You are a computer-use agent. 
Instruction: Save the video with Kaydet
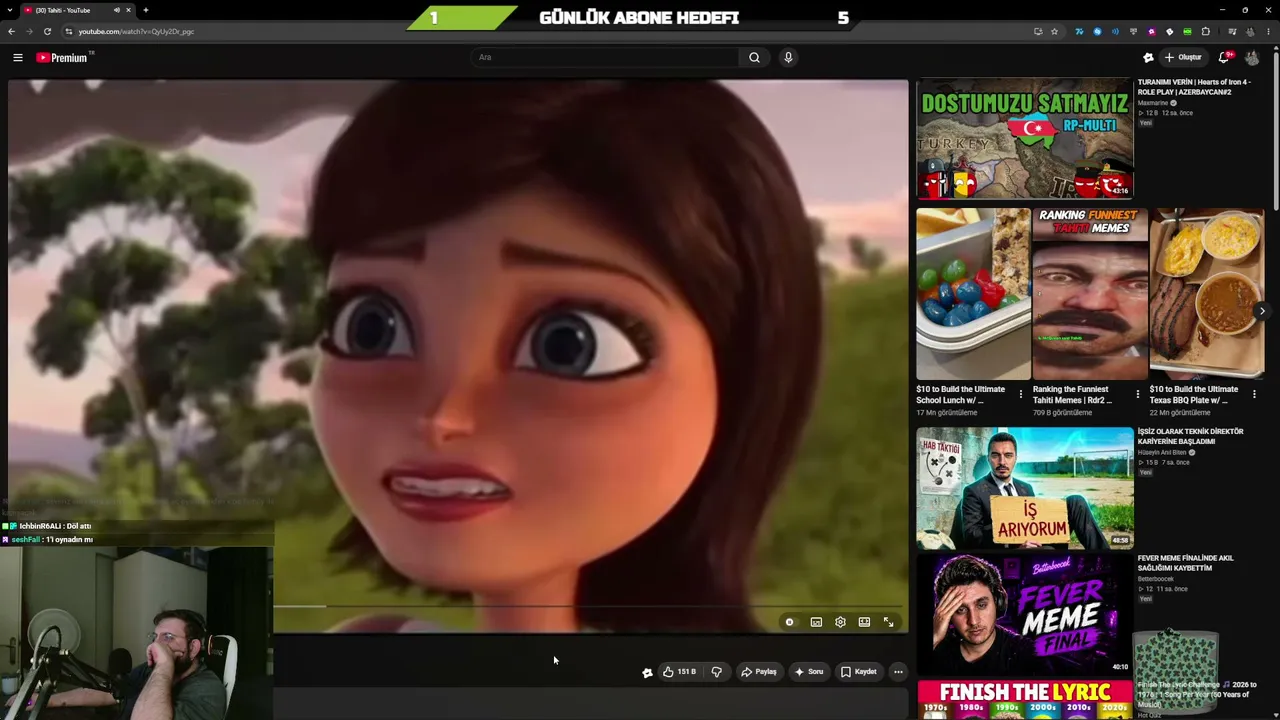coord(859,672)
